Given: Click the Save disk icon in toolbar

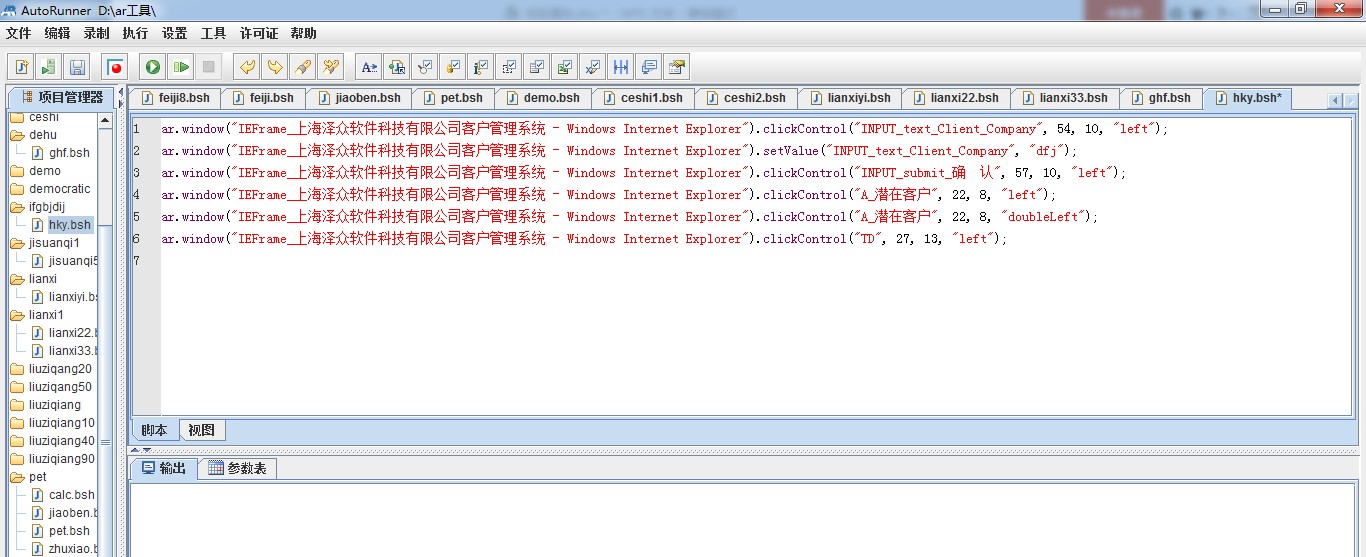Looking at the screenshot, I should [77, 67].
